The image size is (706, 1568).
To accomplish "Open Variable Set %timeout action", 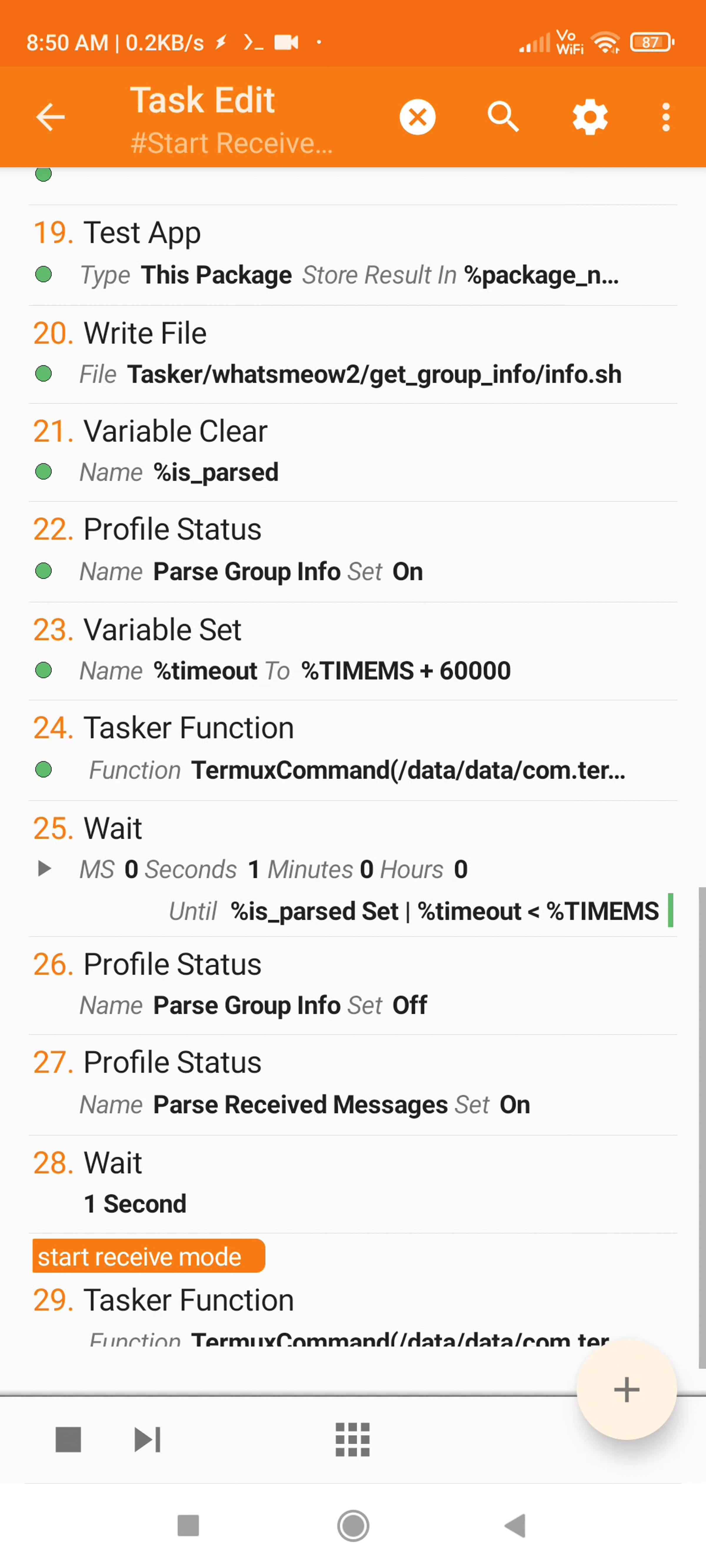I will (353, 651).
